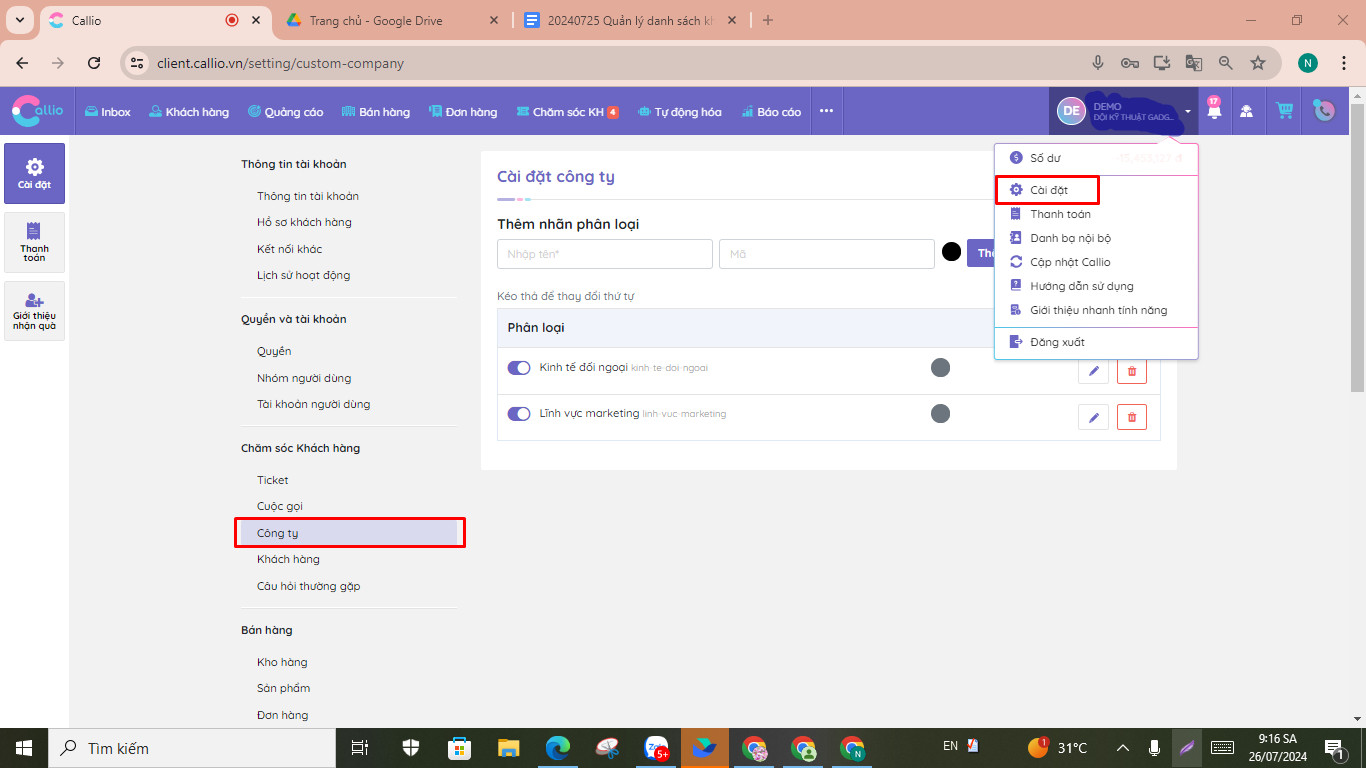The width and height of the screenshot is (1366, 768).
Task: Choose Cài đặt in account menu
Action: click(x=1048, y=190)
